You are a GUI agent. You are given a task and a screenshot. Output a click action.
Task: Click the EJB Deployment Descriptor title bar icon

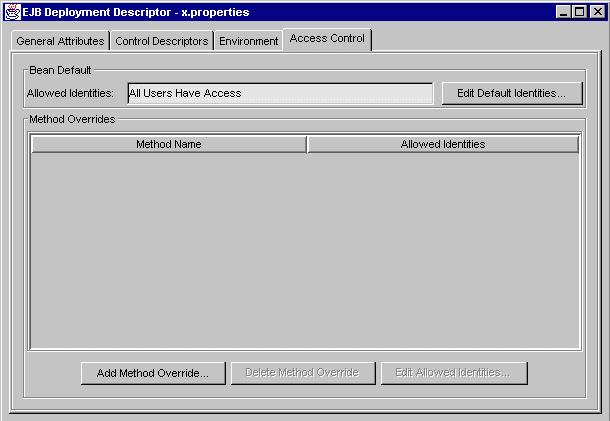click(12, 12)
